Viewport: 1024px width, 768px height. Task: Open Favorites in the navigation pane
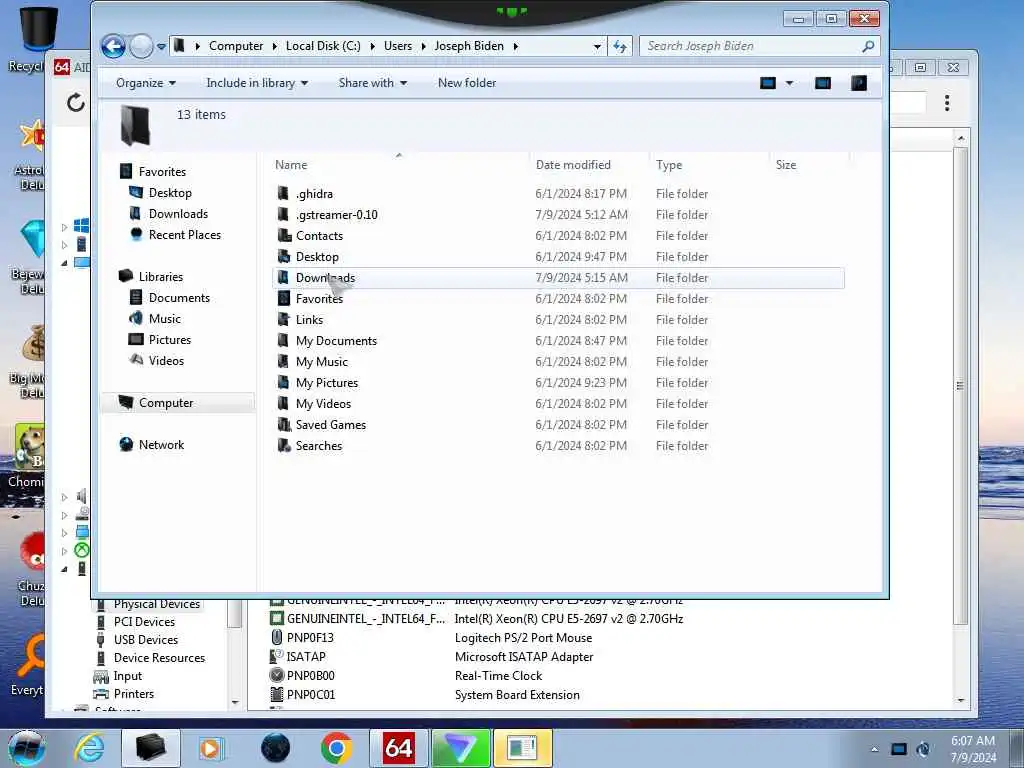coord(162,172)
